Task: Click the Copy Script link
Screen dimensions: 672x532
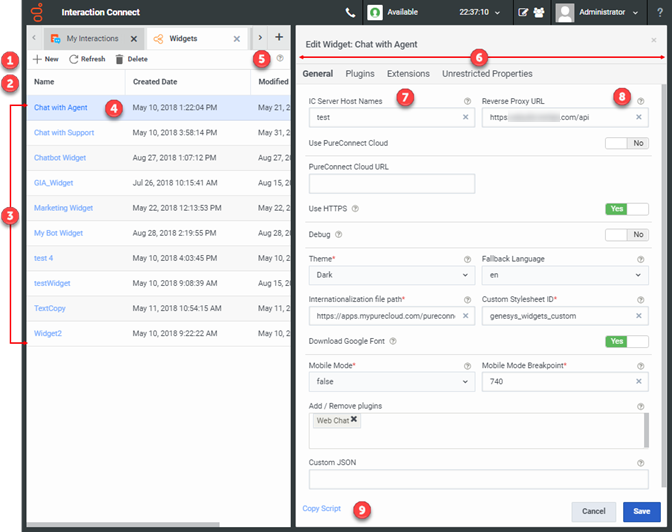Action: [322, 509]
